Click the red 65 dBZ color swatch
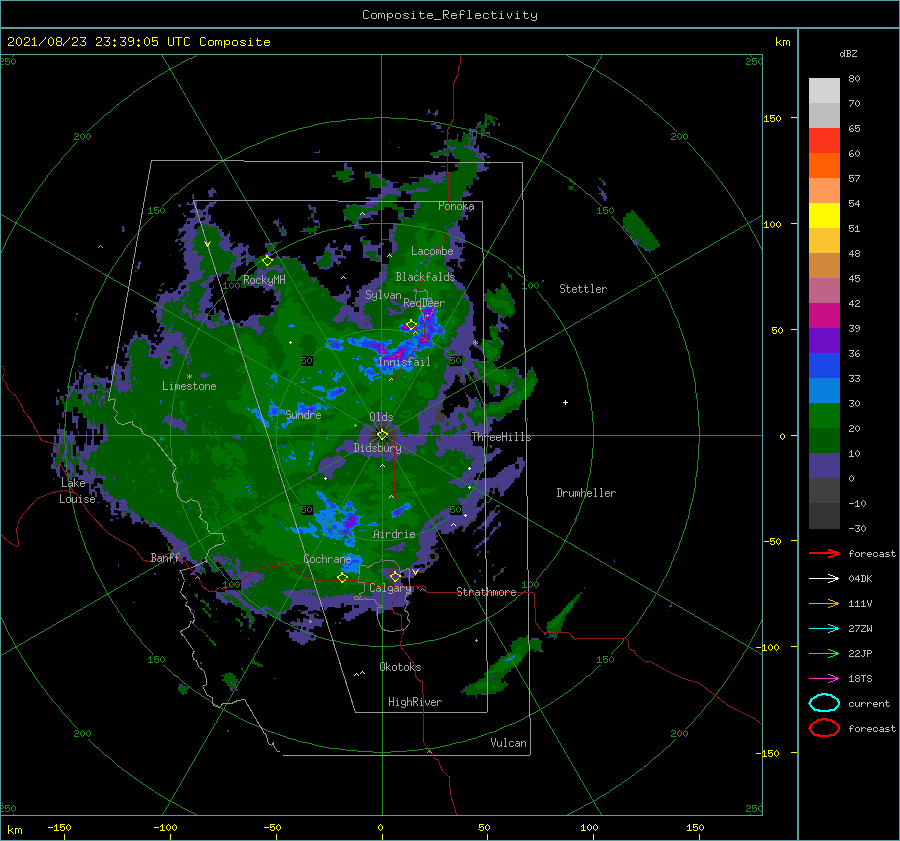Screen dimensions: 900x841 [824, 141]
